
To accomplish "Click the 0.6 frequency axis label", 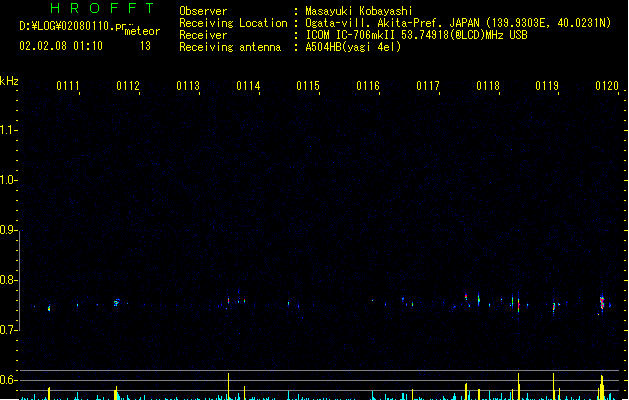I will (7, 380).
